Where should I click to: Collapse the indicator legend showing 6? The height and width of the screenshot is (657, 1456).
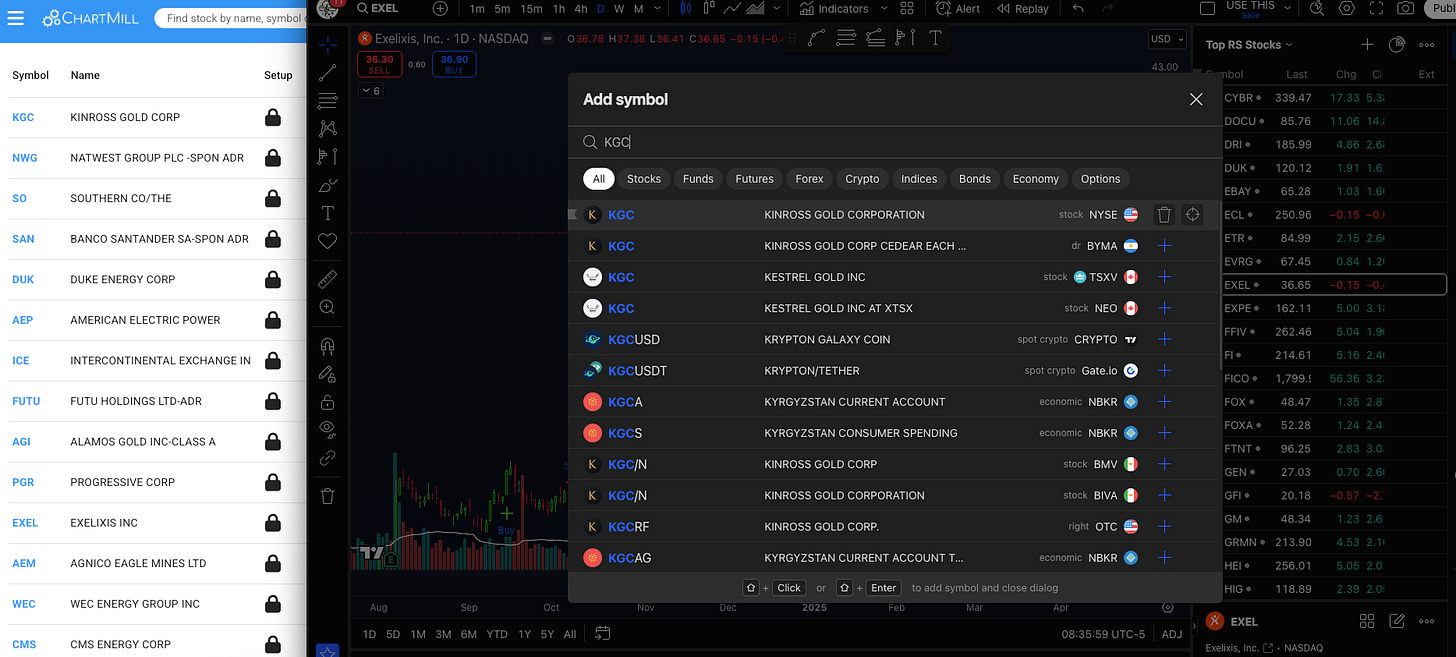(369, 90)
